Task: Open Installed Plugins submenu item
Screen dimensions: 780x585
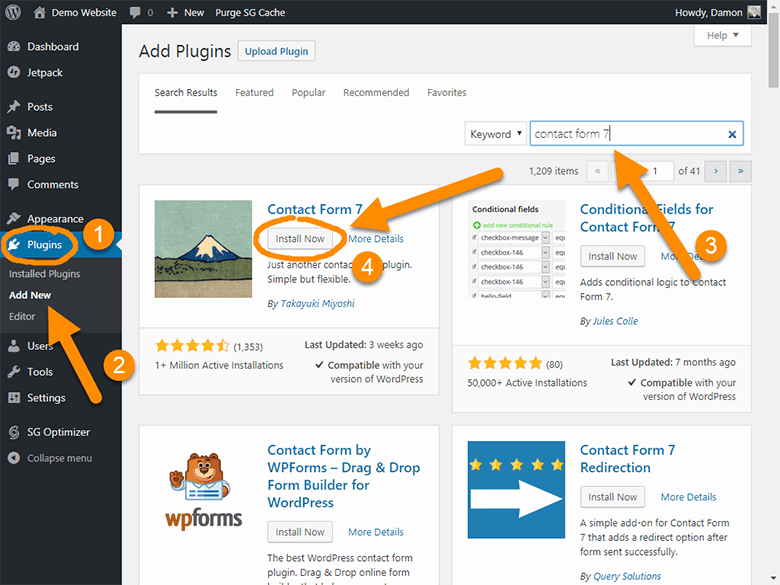Action: (x=44, y=274)
